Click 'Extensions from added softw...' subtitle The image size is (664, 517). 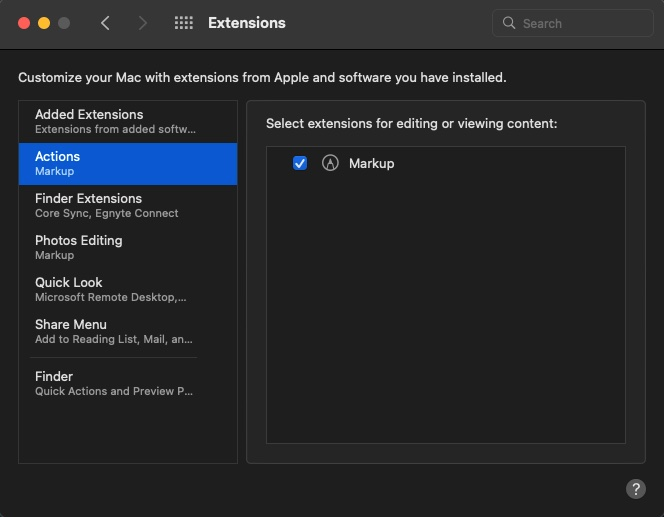pyautogui.click(x=115, y=129)
